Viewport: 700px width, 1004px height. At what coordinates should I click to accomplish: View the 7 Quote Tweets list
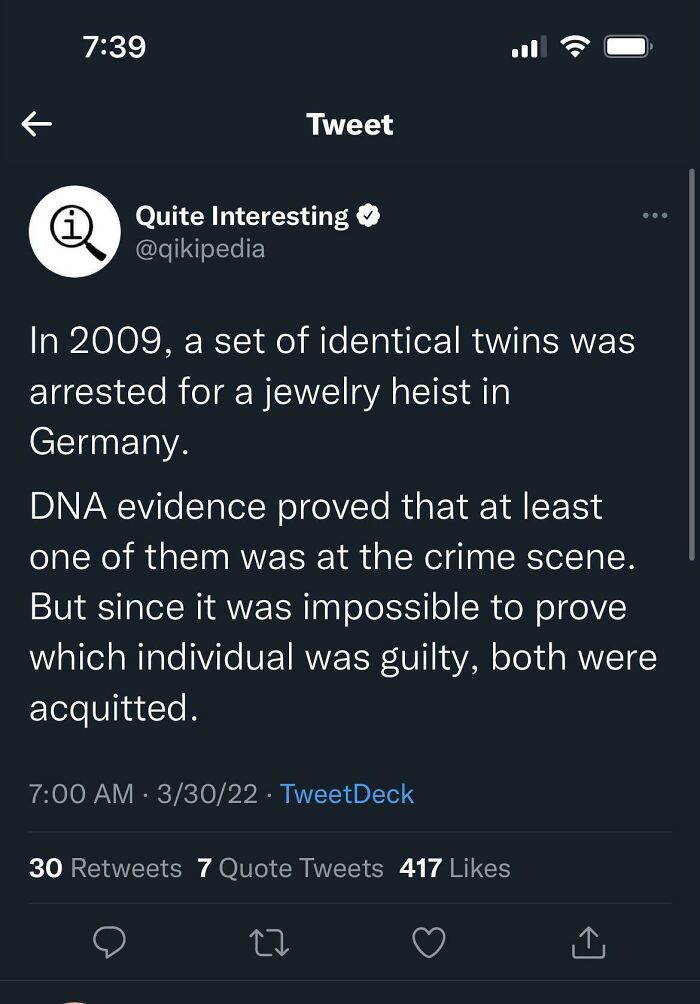click(290, 868)
